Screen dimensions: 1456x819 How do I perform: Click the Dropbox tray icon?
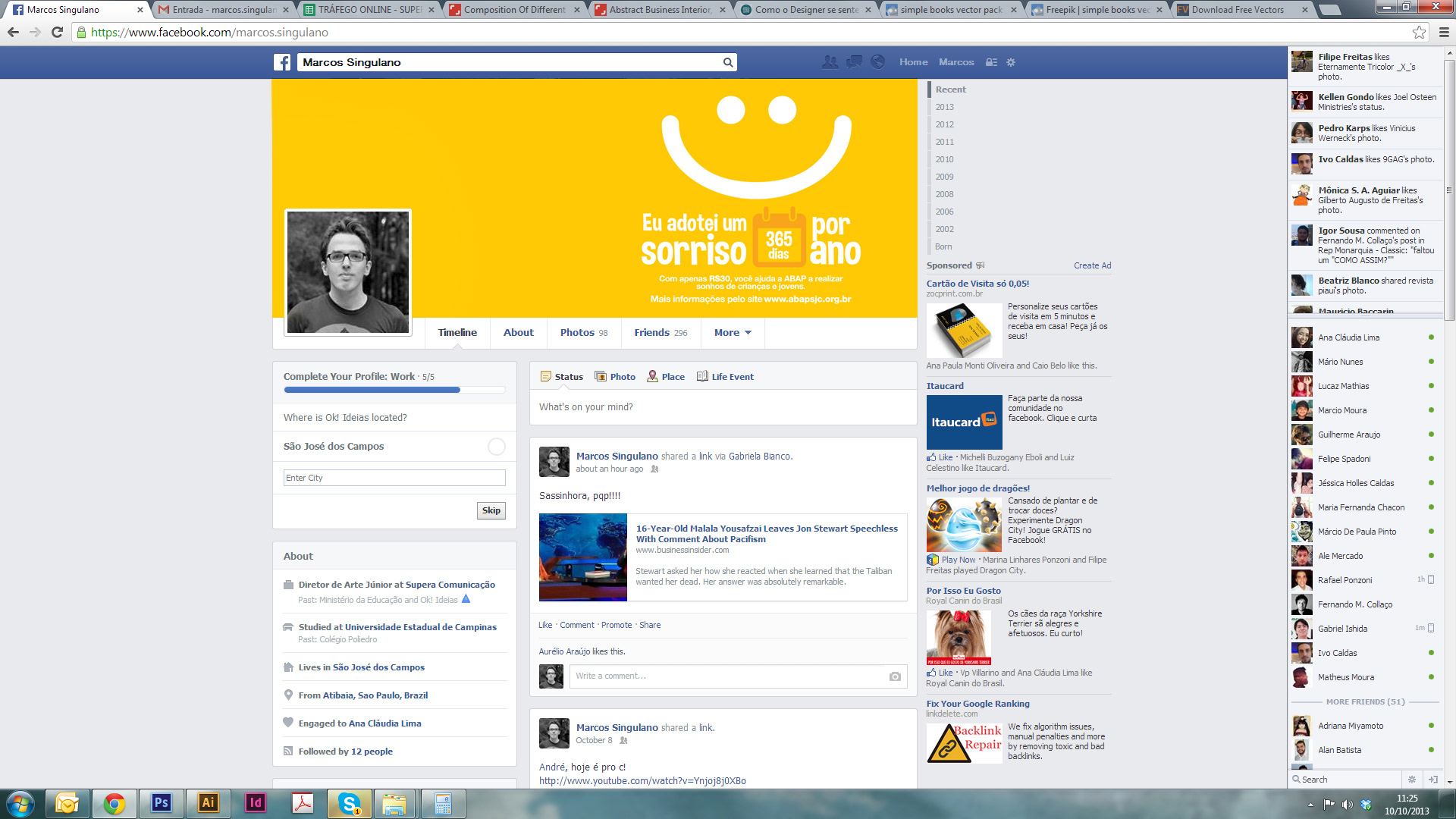tap(1366, 805)
